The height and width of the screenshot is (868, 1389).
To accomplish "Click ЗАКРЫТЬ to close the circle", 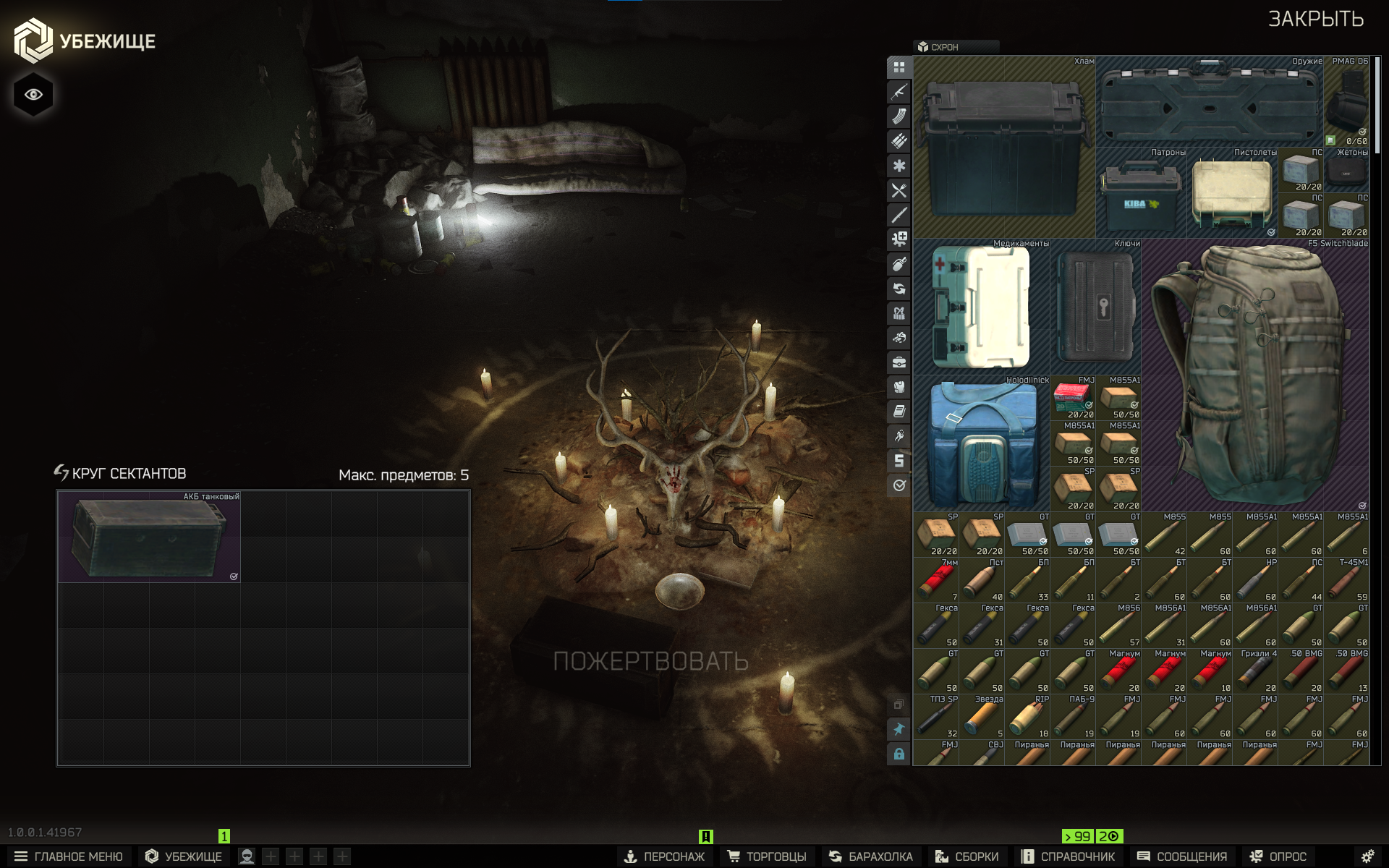I will coord(1315,19).
